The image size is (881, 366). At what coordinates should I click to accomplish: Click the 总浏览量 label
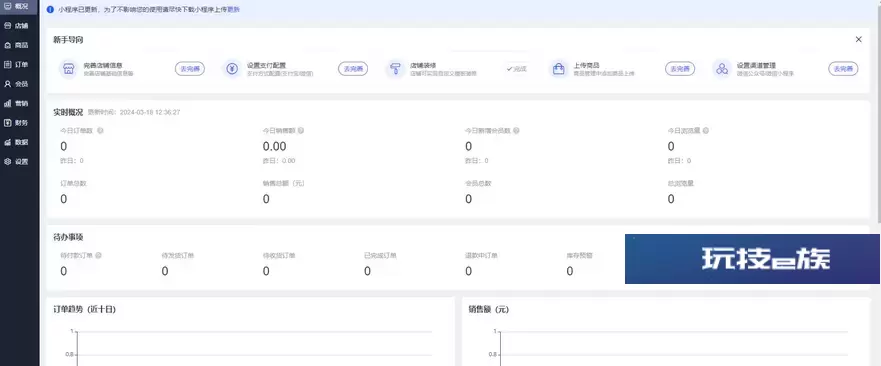680,183
